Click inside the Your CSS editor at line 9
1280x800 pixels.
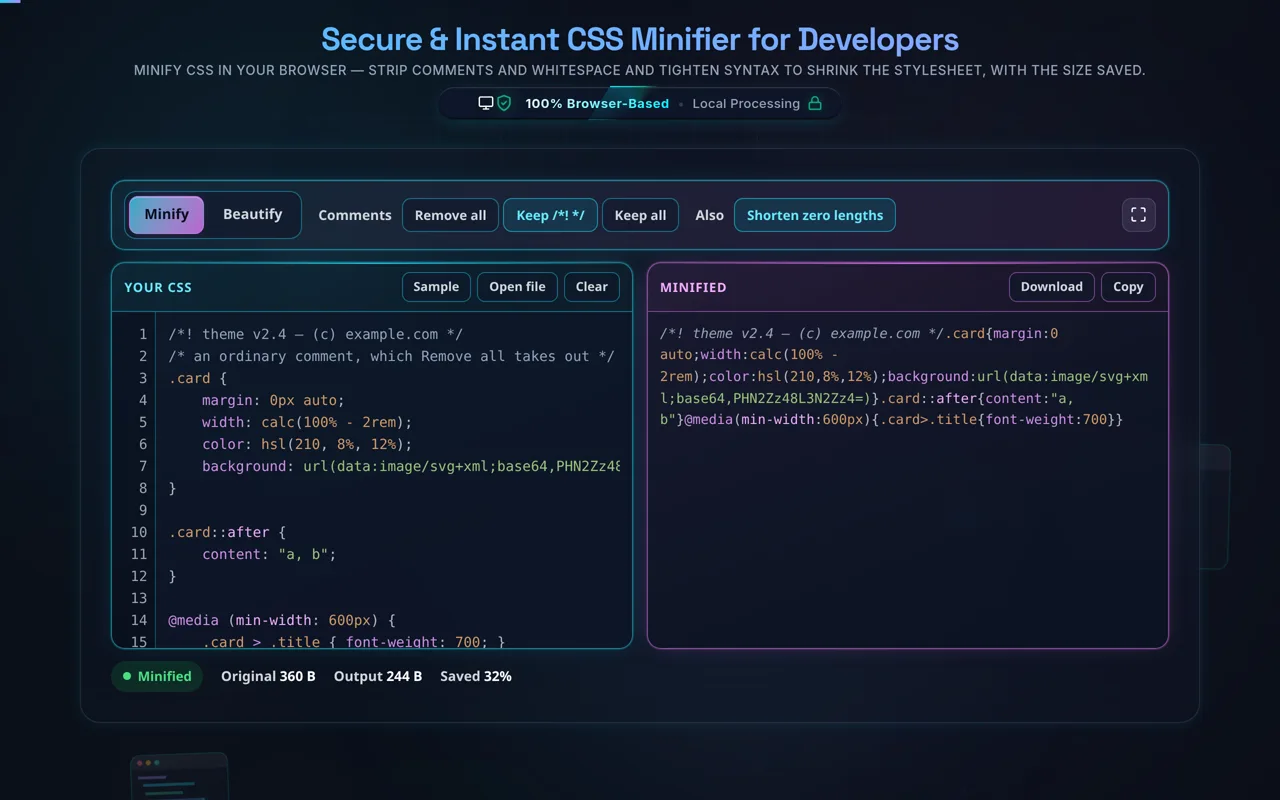point(394,510)
